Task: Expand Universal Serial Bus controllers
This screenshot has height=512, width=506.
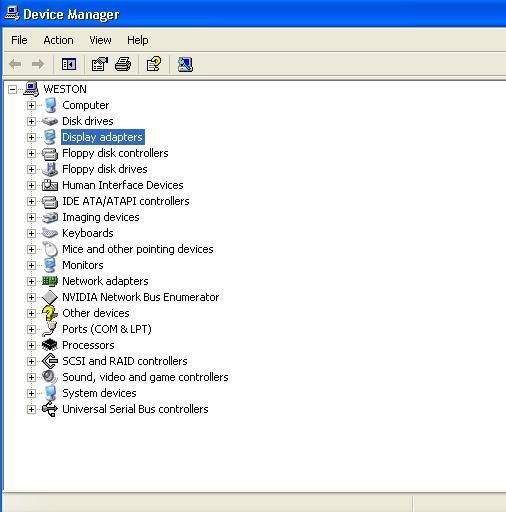Action: click(31, 409)
